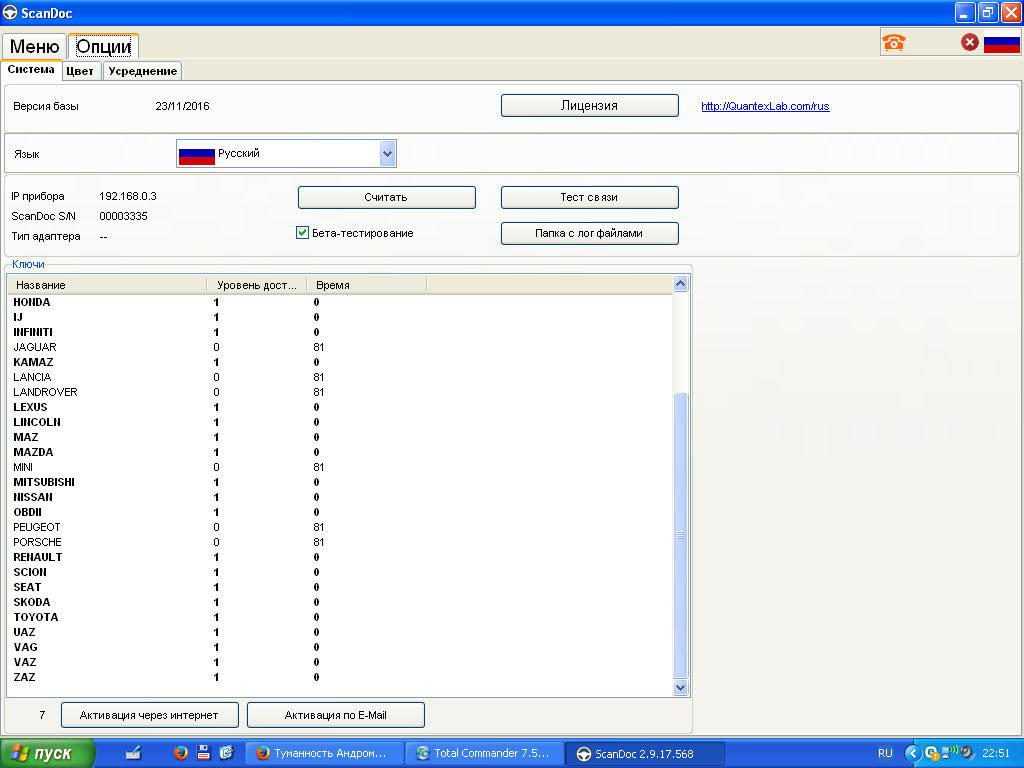Select the Опции tab
The height and width of the screenshot is (768, 1024).
[103, 46]
